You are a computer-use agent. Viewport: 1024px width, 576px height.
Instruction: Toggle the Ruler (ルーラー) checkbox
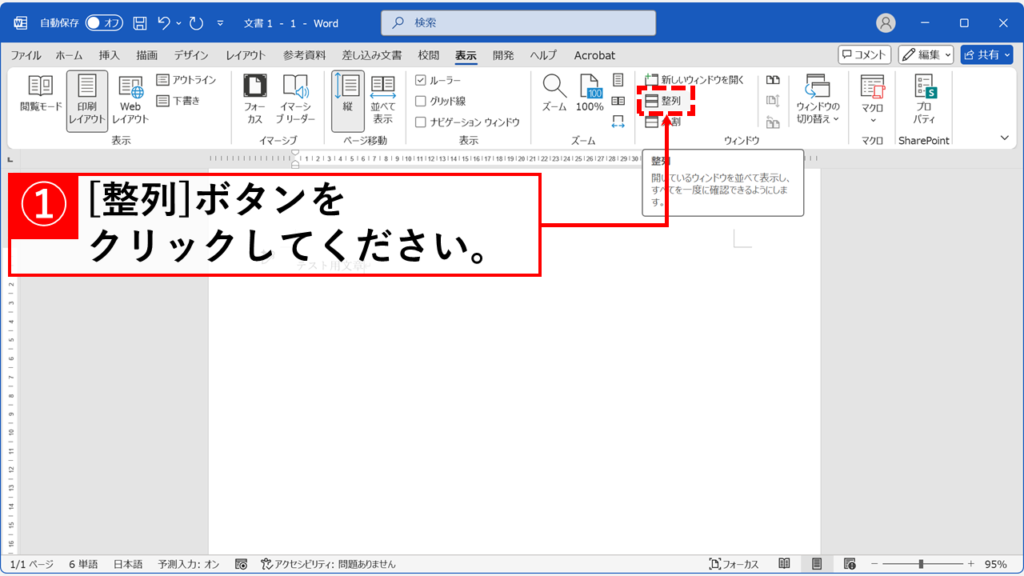(421, 80)
